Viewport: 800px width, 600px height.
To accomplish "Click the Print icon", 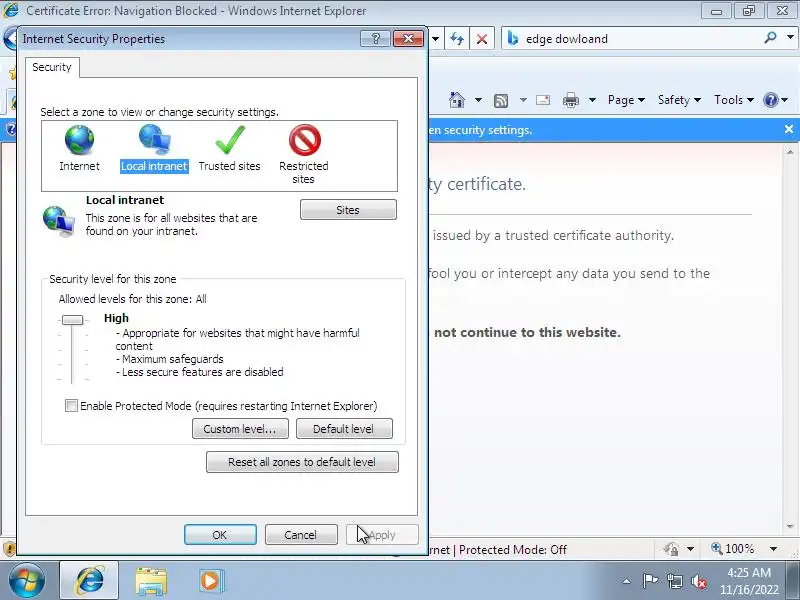I will point(571,100).
